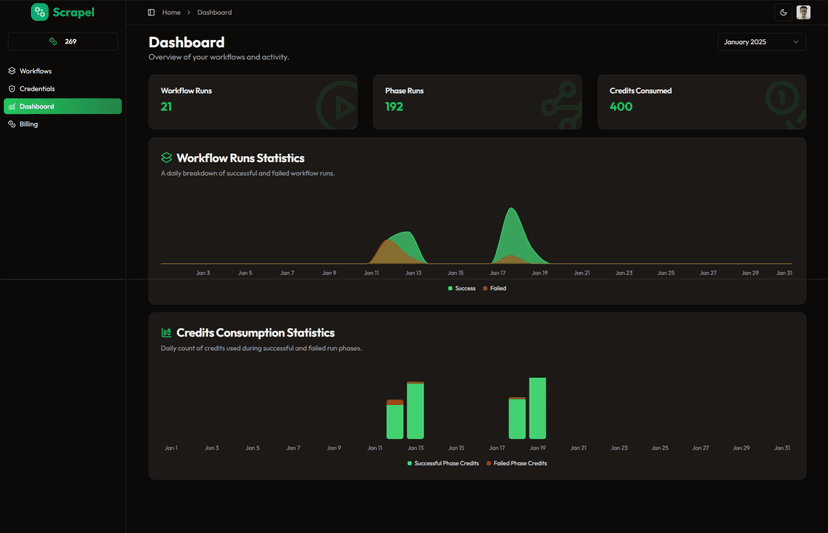The width and height of the screenshot is (828, 533).
Task: Click the layers icon beside Workflow Runs Statistics
Action: 166,157
